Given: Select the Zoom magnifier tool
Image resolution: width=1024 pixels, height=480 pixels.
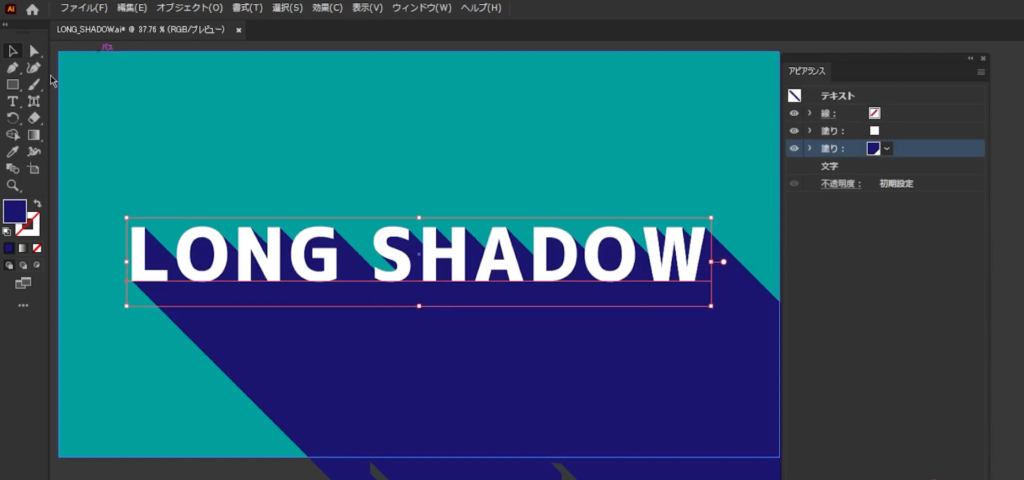Looking at the screenshot, I should point(13,186).
